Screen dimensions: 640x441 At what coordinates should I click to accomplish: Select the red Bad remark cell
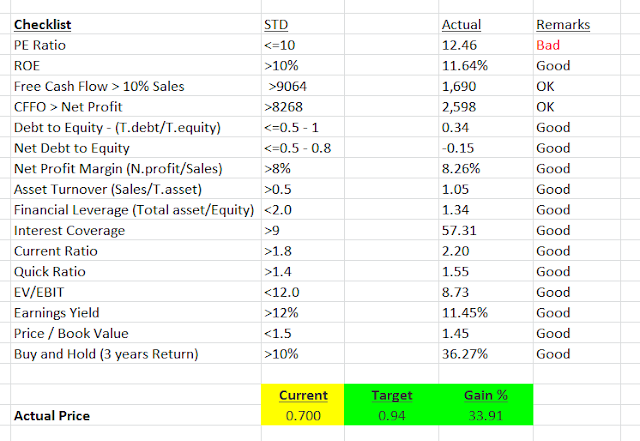(576, 45)
